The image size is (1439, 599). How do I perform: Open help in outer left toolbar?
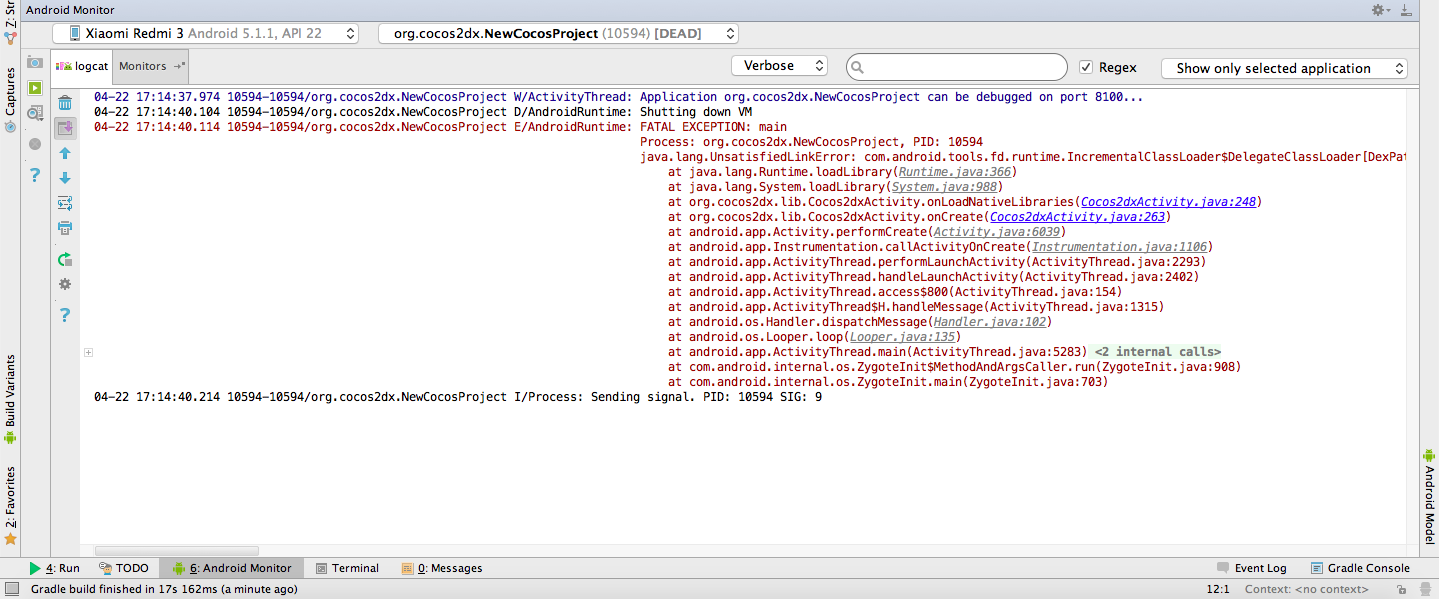[35, 175]
